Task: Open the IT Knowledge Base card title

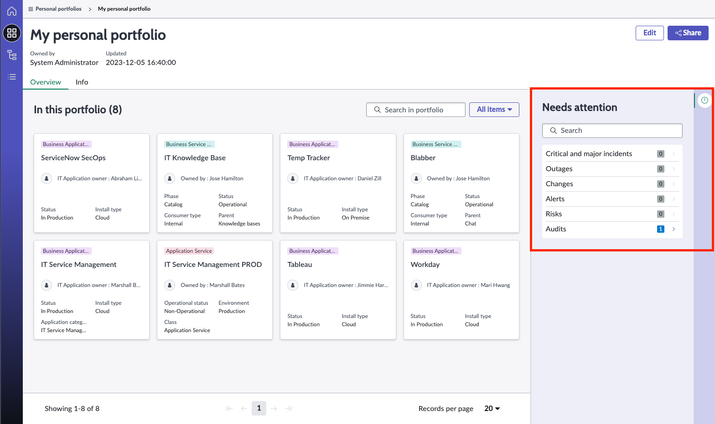Action: pyautogui.click(x=195, y=158)
